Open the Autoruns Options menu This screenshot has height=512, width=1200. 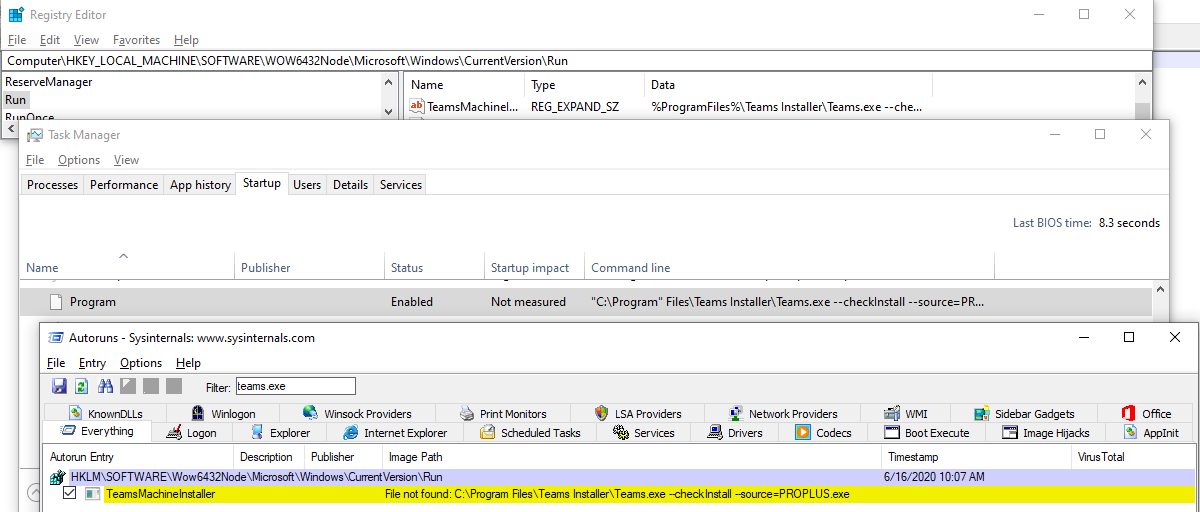pos(141,363)
